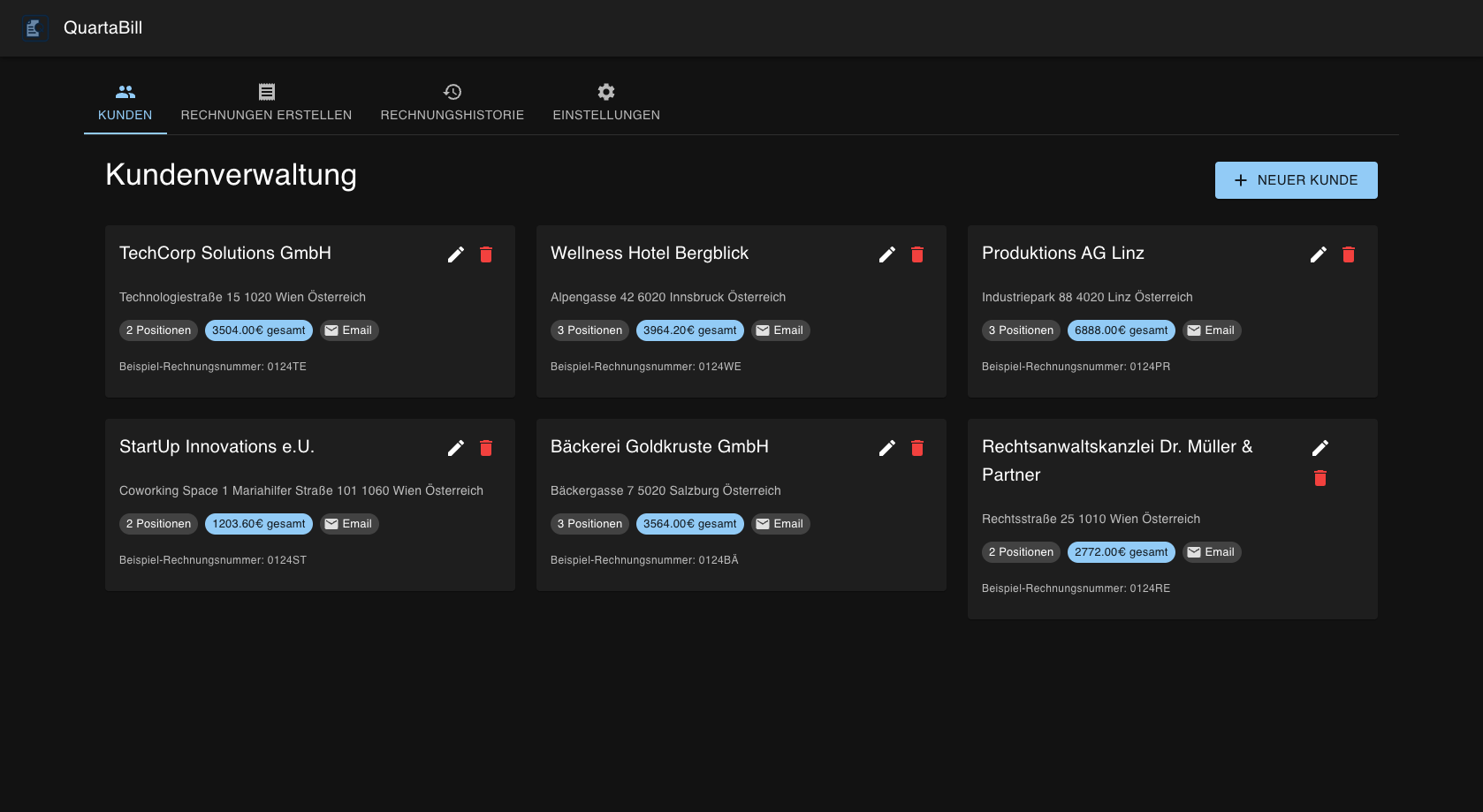Delete the Wellness Hotel Bergblick customer
1483x812 pixels.
916,254
